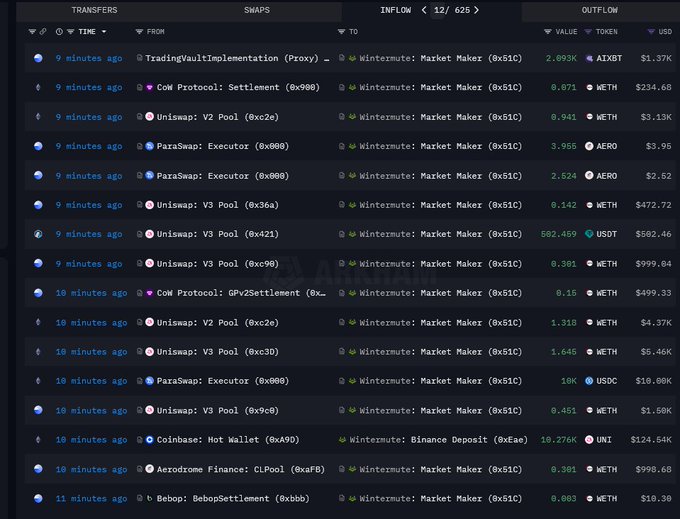Click the 10.276K UNI value
This screenshot has height=519, width=680.
coord(559,440)
